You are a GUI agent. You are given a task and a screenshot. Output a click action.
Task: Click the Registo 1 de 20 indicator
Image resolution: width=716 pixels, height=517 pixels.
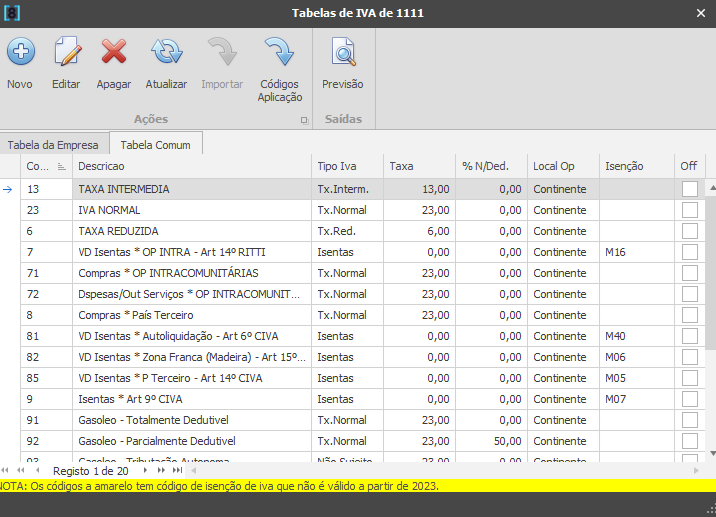click(x=90, y=470)
